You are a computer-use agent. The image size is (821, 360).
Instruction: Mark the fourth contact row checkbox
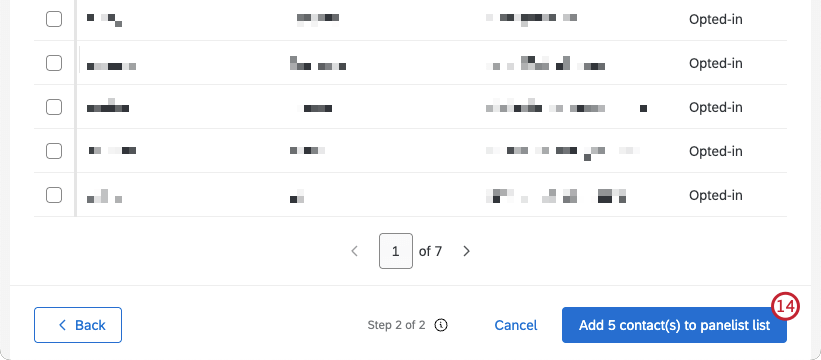coord(54,151)
